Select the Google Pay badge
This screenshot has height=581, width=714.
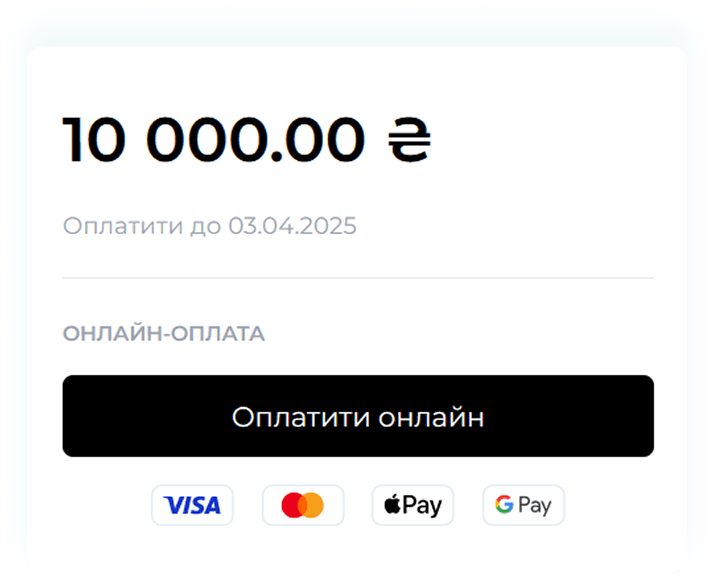click(523, 505)
